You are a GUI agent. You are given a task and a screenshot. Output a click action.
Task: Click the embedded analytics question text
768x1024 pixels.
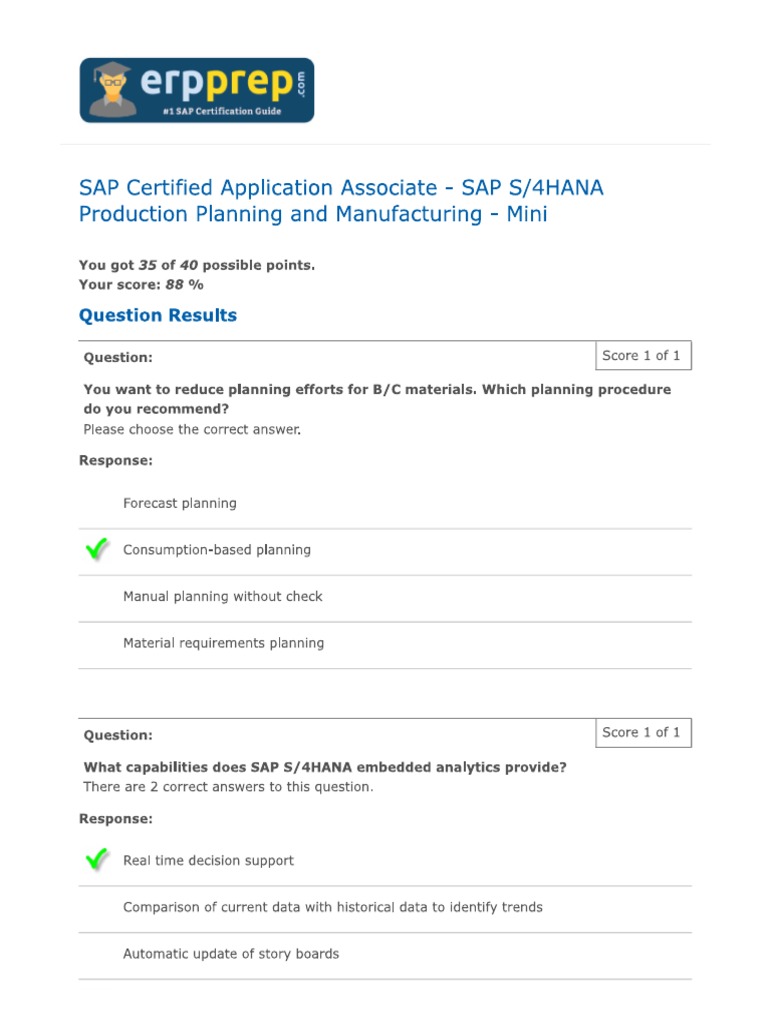click(325, 767)
